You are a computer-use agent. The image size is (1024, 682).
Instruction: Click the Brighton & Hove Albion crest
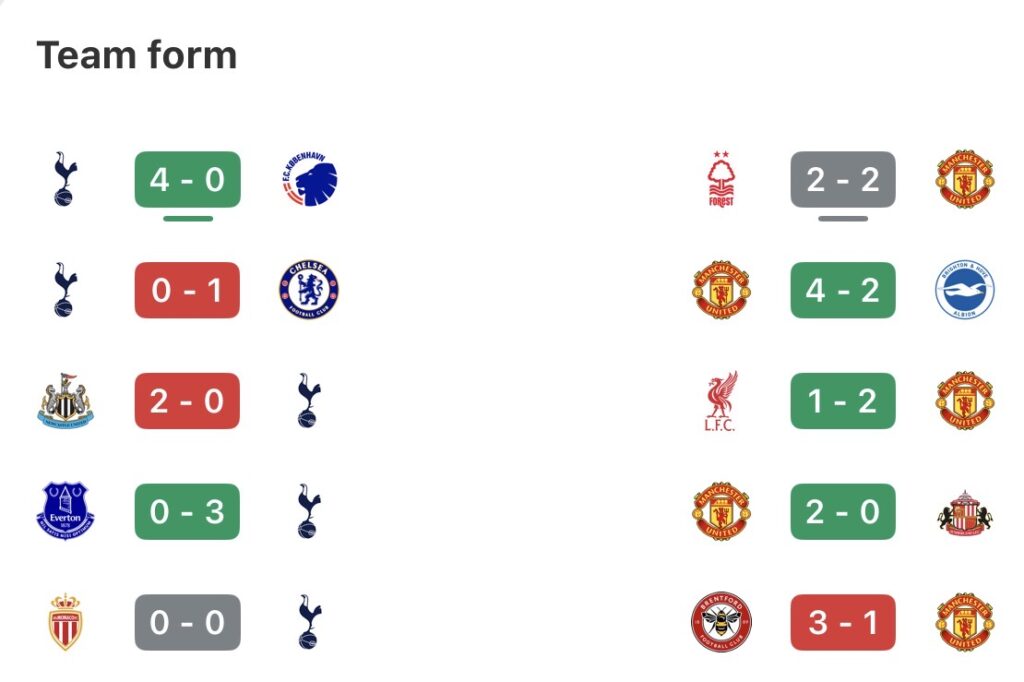(965, 290)
